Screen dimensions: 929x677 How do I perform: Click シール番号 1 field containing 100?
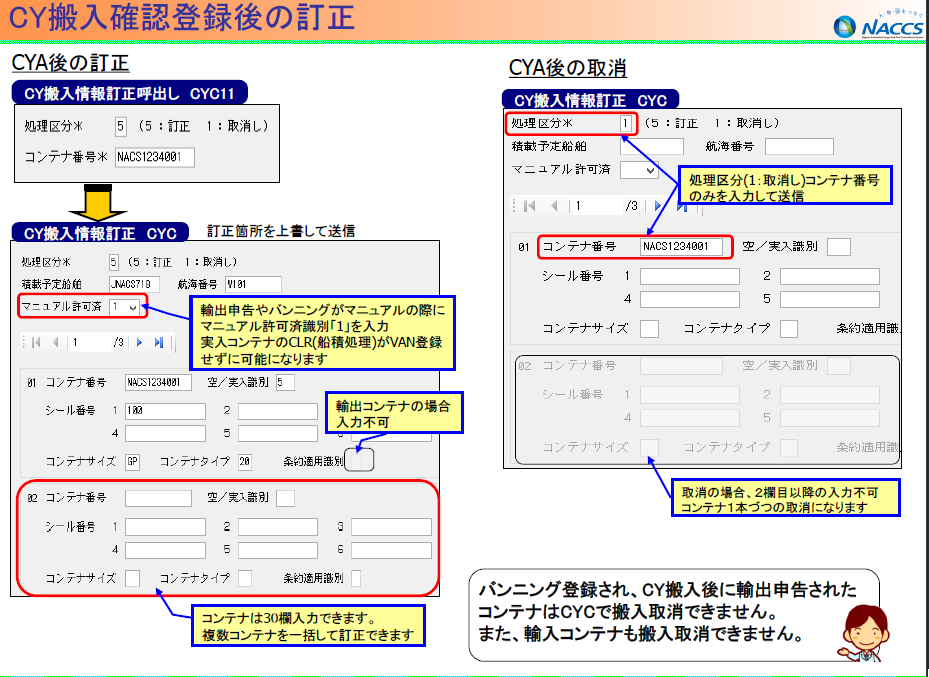tap(166, 411)
